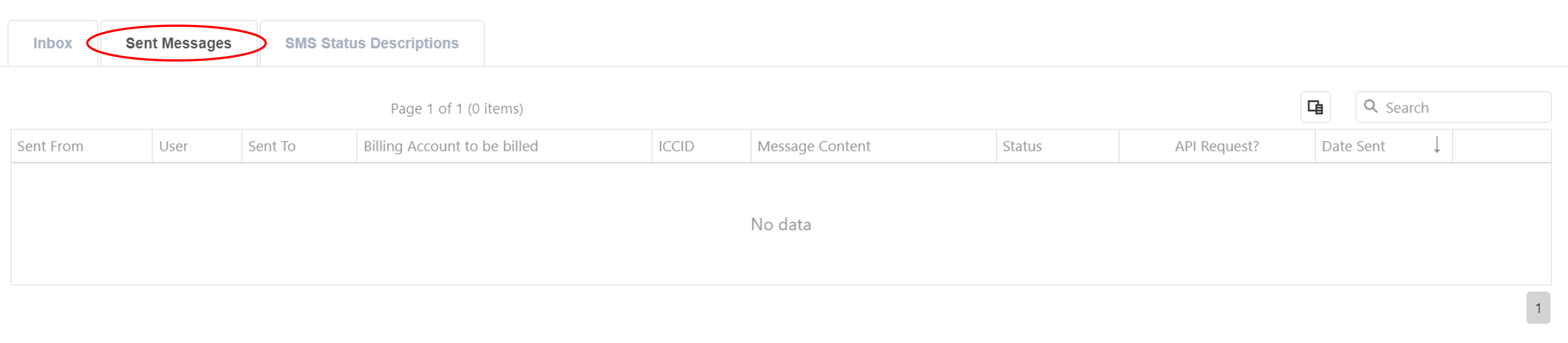Screen dimensions: 1568x343
Task: Switch to the Inbox tab
Action: (x=52, y=43)
